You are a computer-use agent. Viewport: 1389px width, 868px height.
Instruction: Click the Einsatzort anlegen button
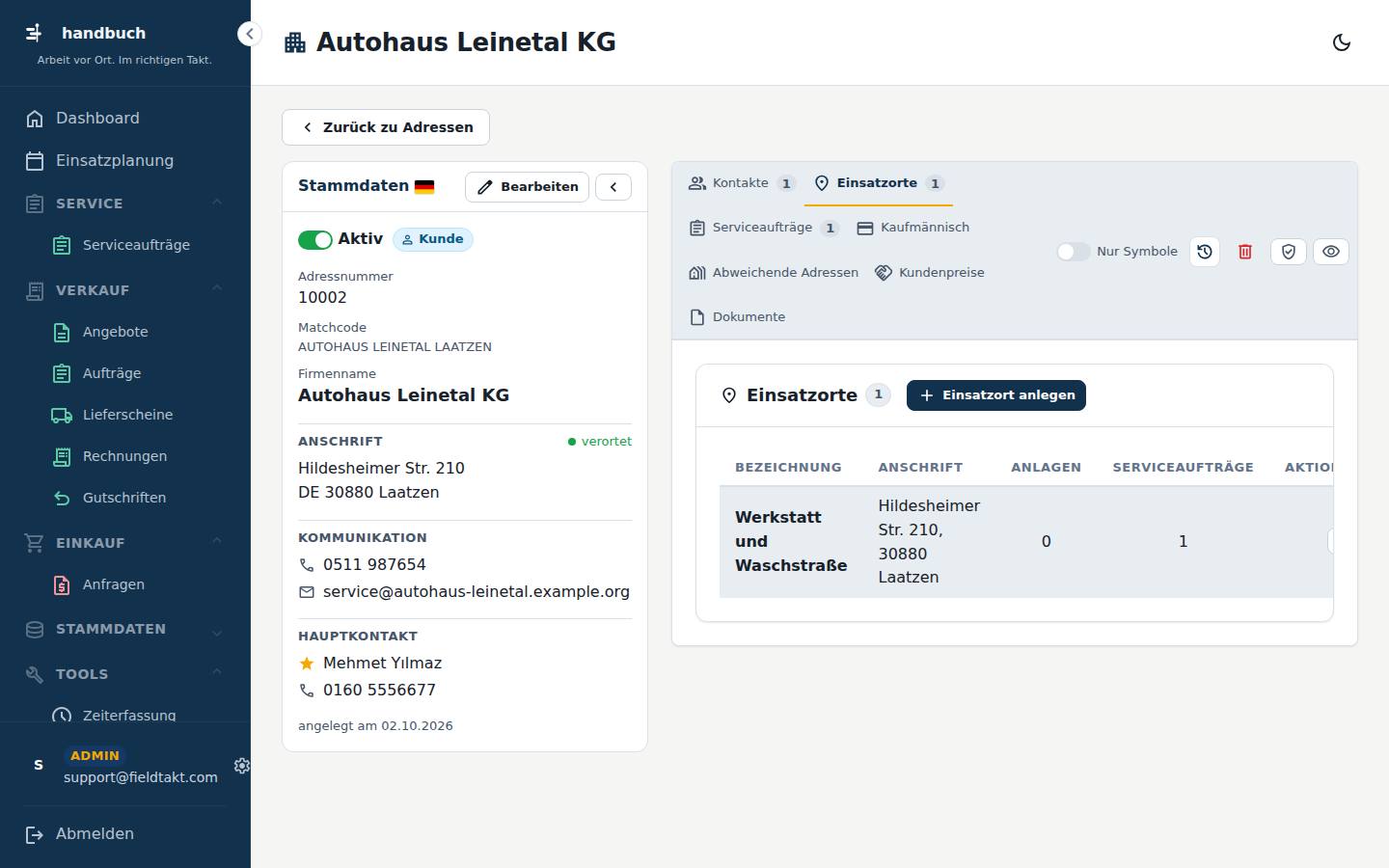pos(996,395)
